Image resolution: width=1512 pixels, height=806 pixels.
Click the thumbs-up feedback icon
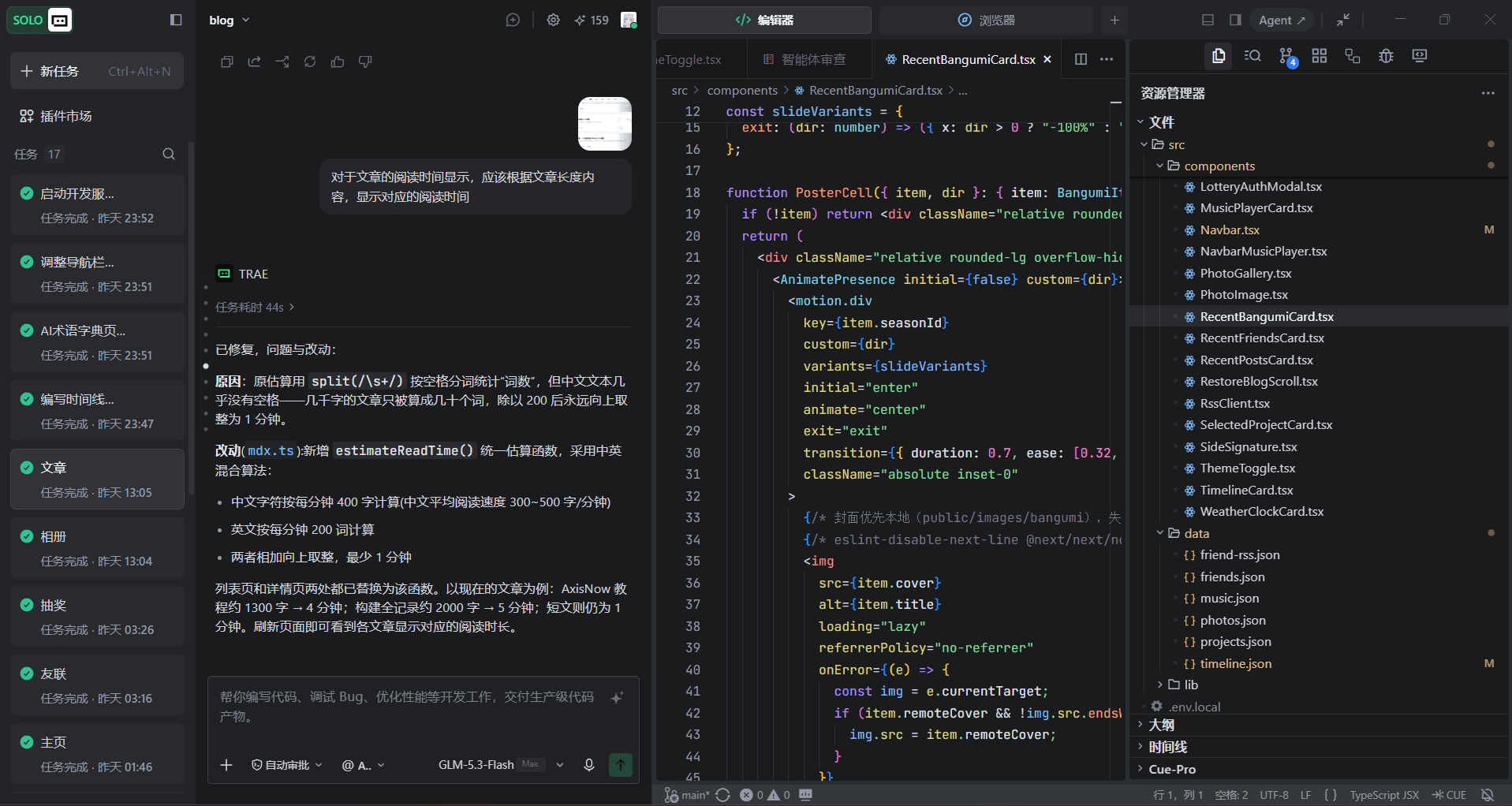click(338, 62)
